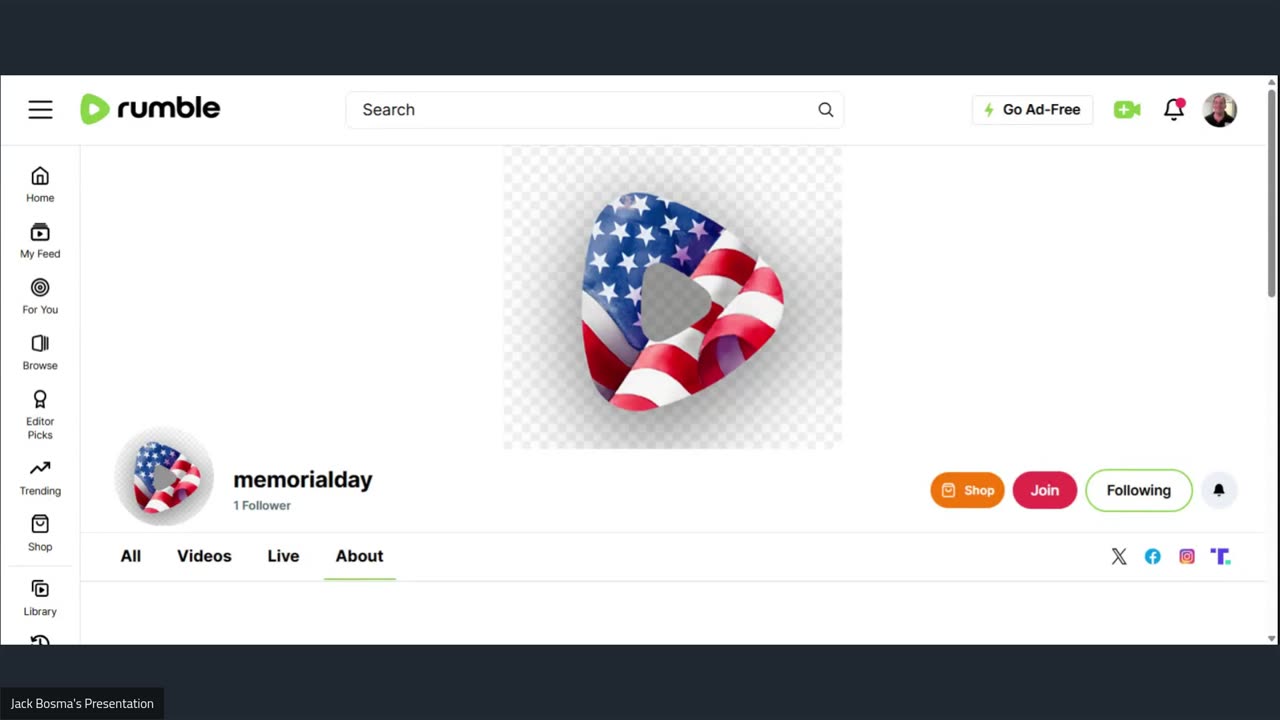
Task: Click the Search input field
Action: tap(595, 110)
